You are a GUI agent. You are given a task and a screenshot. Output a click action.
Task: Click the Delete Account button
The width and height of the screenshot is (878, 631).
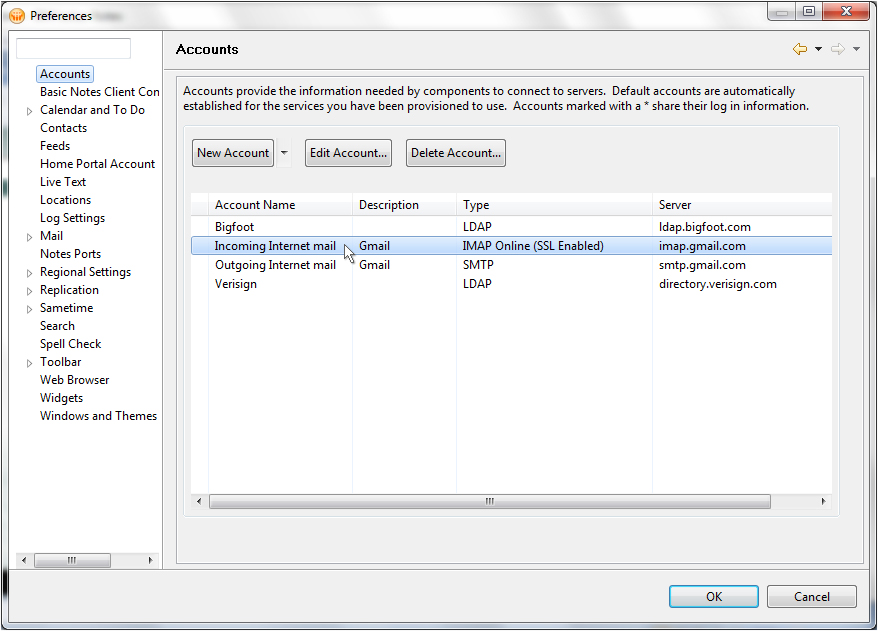455,153
